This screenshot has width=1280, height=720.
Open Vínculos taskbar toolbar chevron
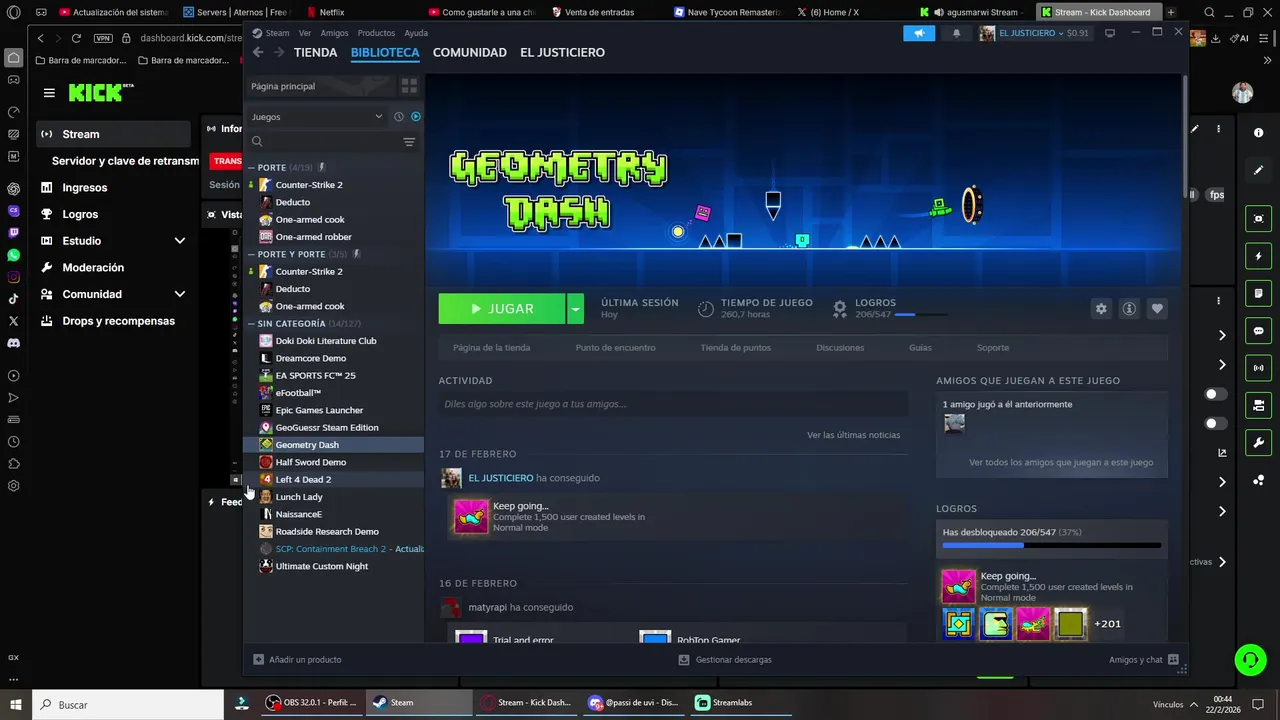coord(1194,704)
